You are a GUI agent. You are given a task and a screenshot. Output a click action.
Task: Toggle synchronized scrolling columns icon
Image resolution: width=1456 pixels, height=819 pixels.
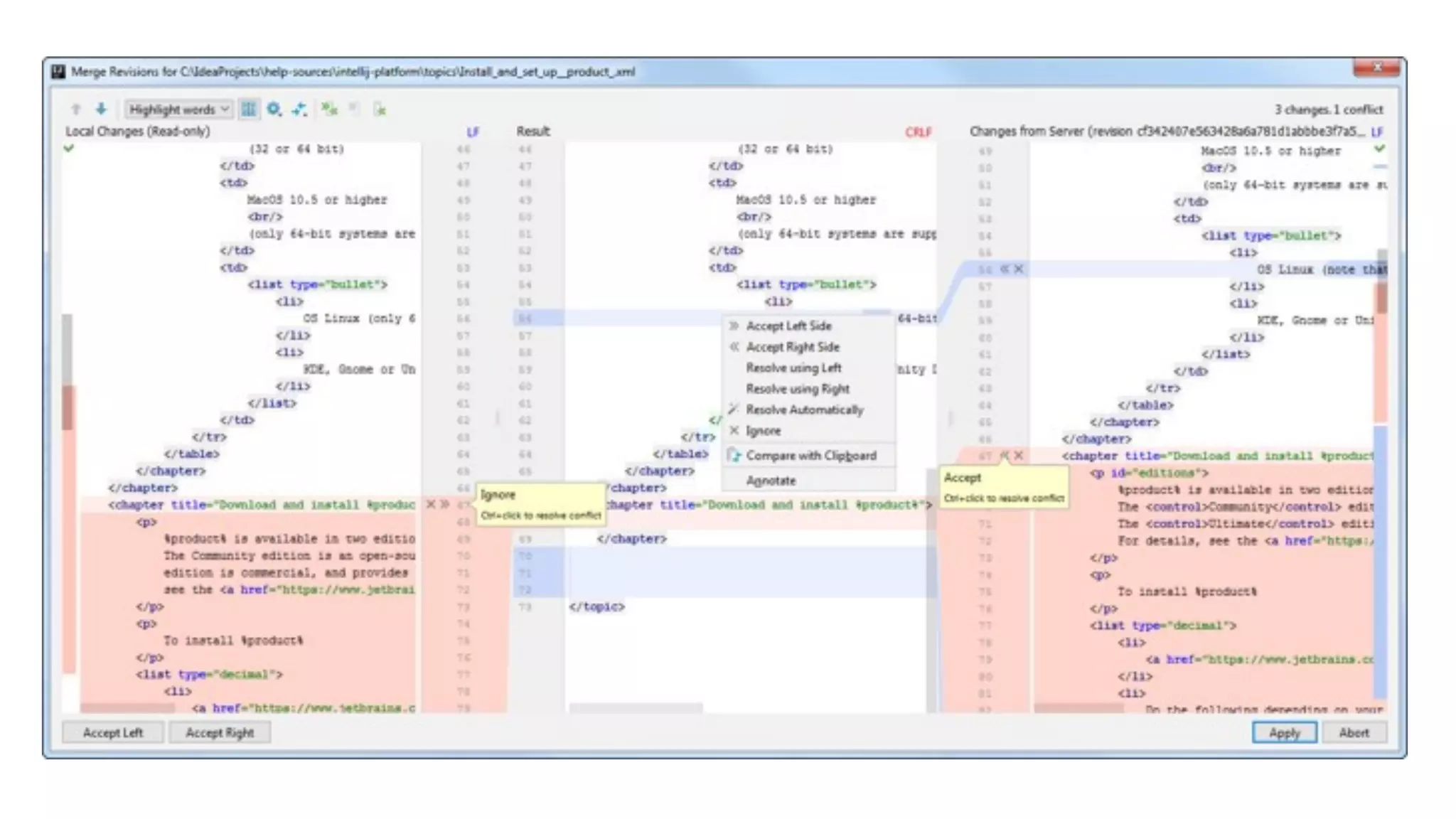click(x=248, y=109)
